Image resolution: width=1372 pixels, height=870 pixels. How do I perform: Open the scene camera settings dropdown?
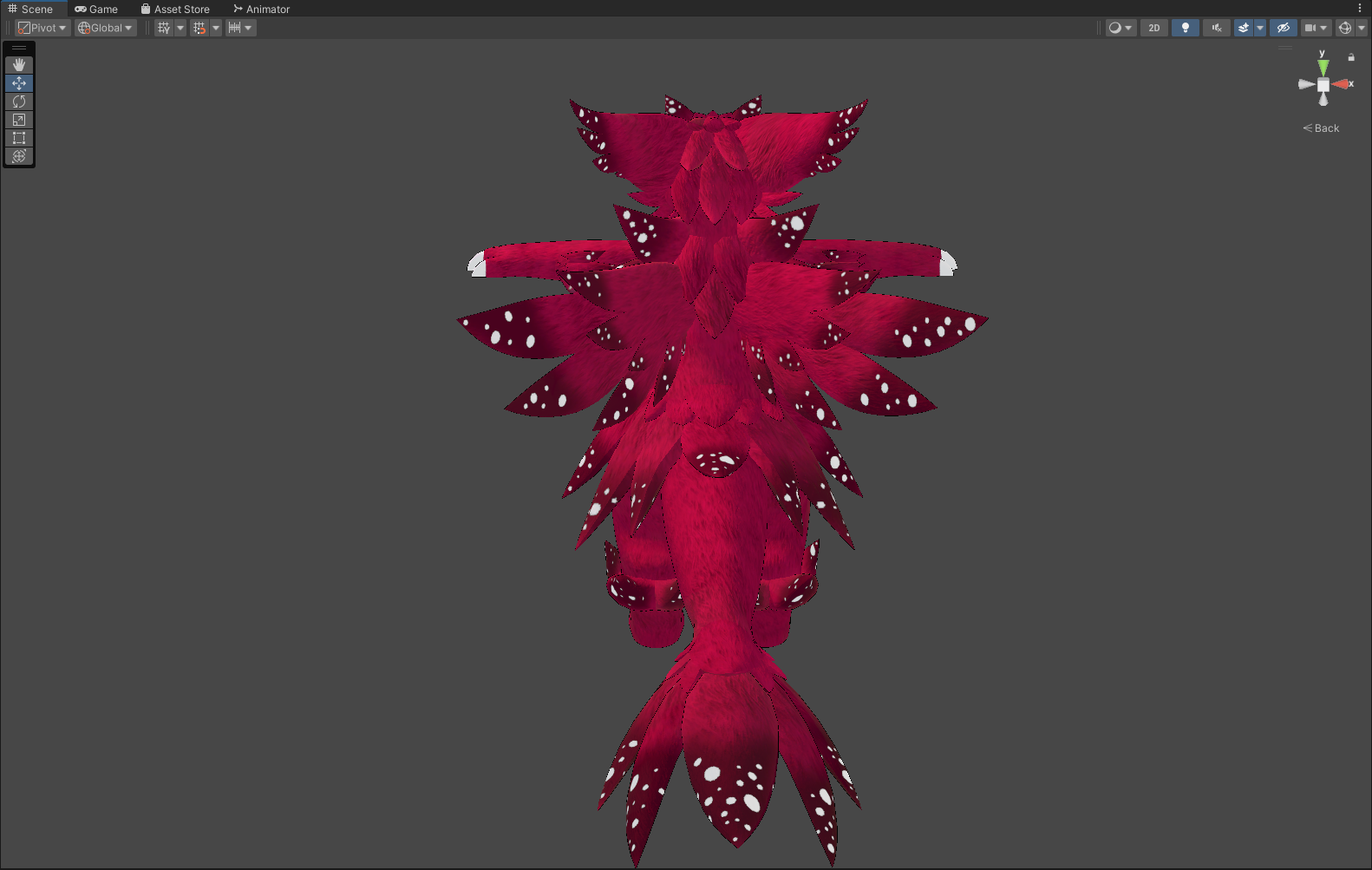click(1316, 28)
